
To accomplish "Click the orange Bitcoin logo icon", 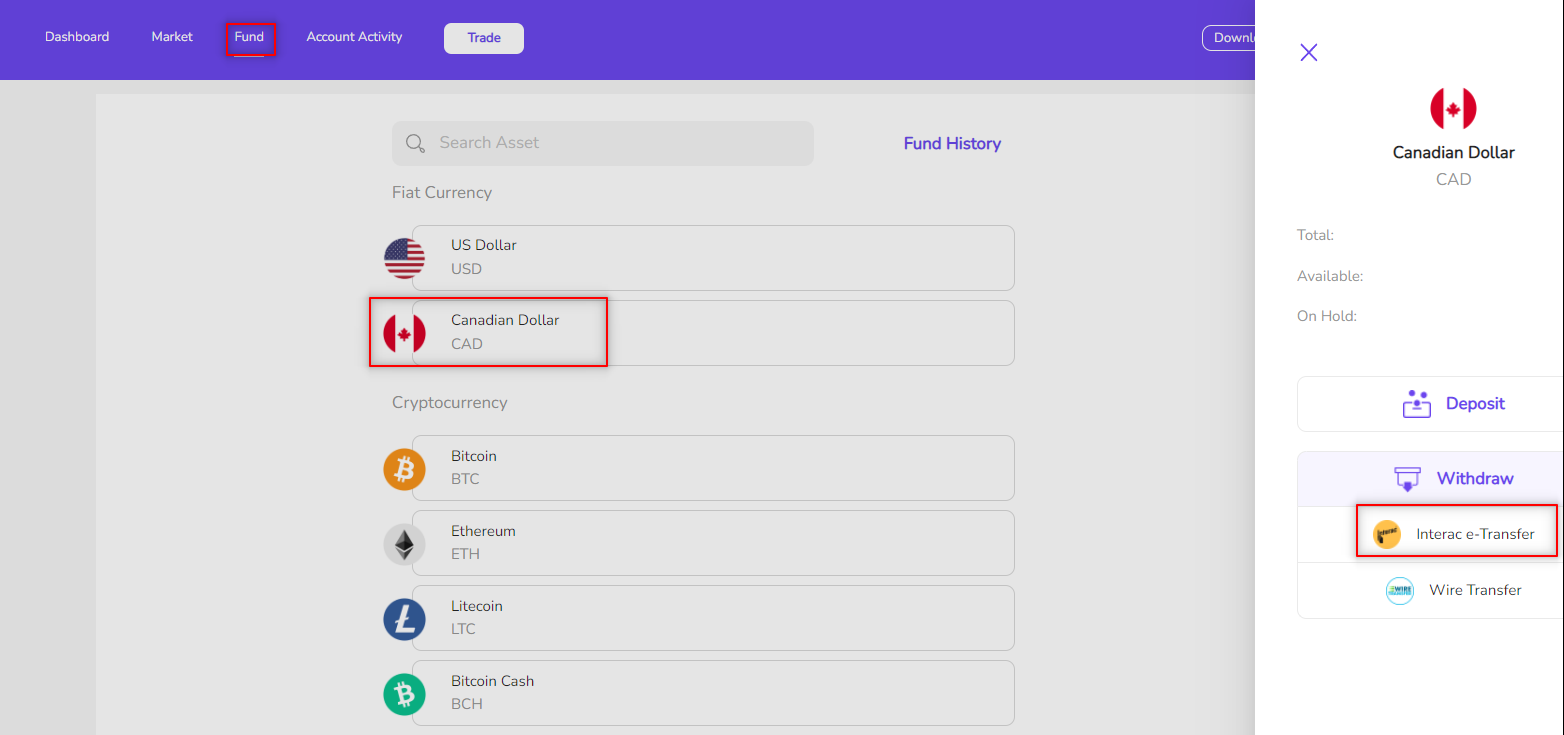I will point(404,469).
